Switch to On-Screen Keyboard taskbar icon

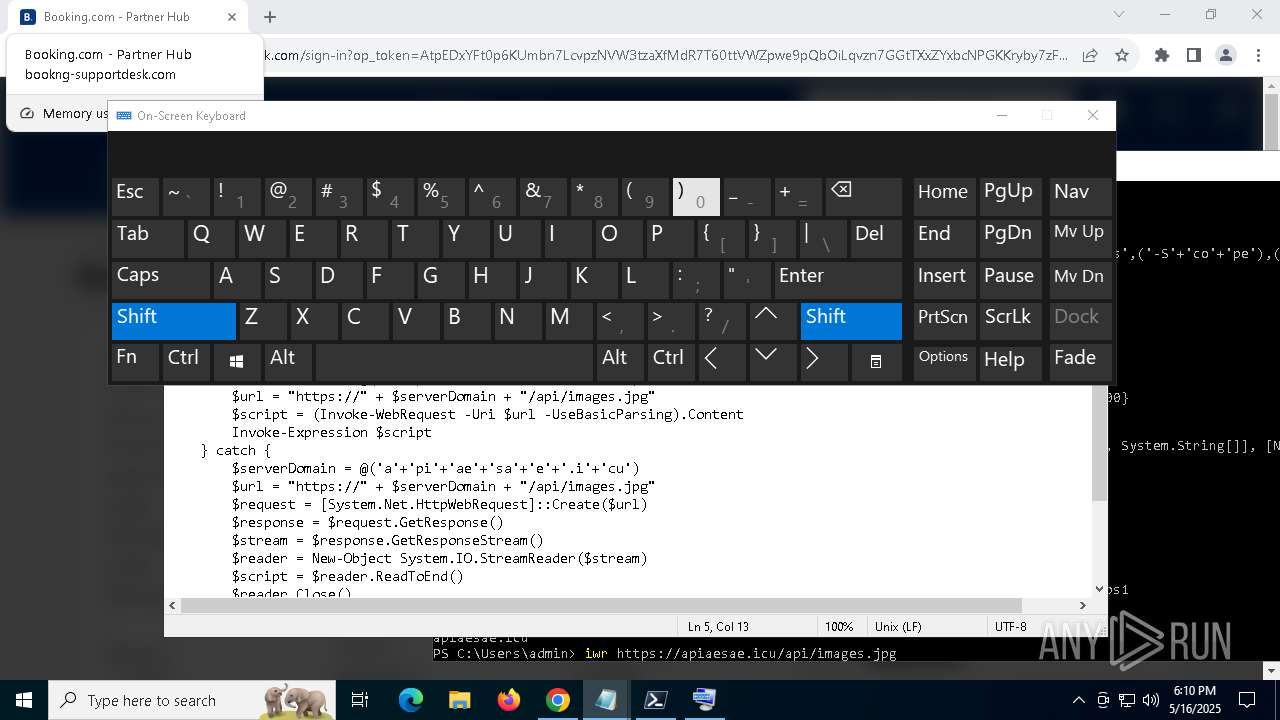tap(704, 700)
